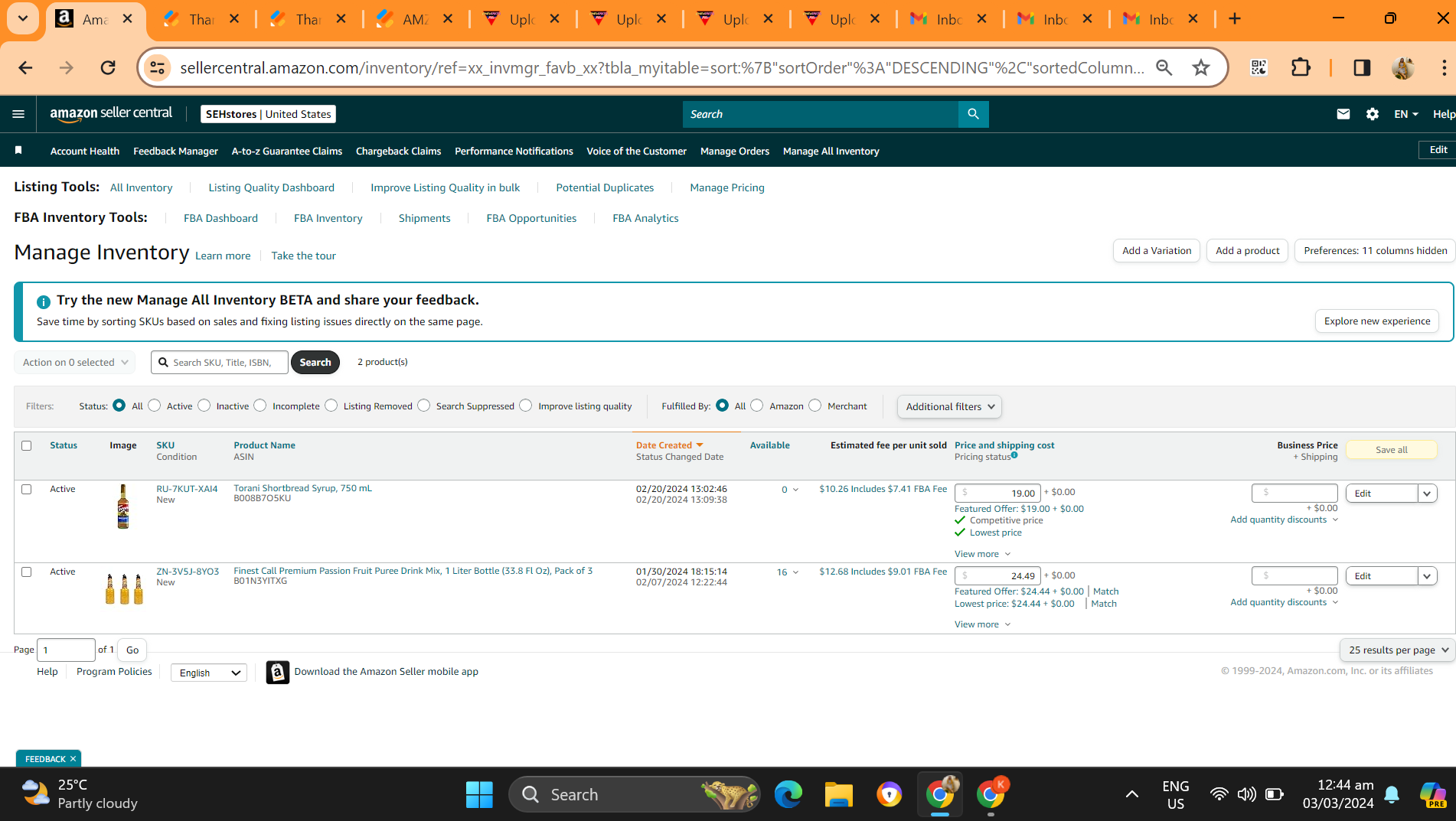Launch Microsoft Edge from the taskbar

click(x=788, y=795)
